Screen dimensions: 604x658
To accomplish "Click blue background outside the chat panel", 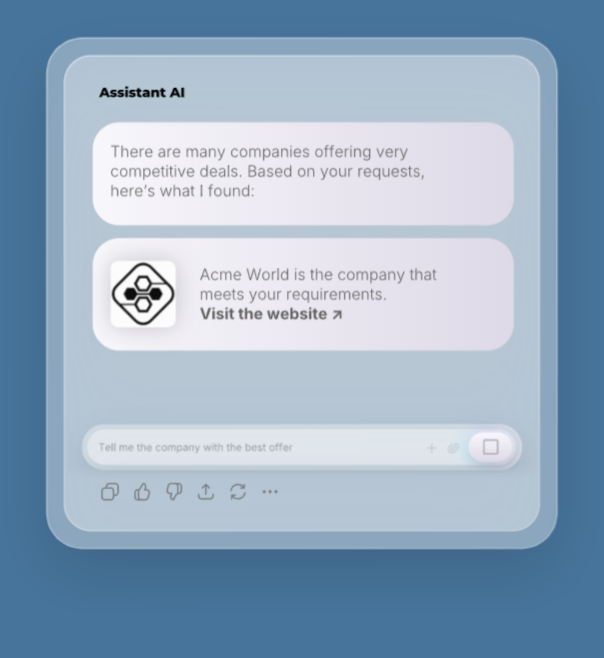I will click(302, 604).
